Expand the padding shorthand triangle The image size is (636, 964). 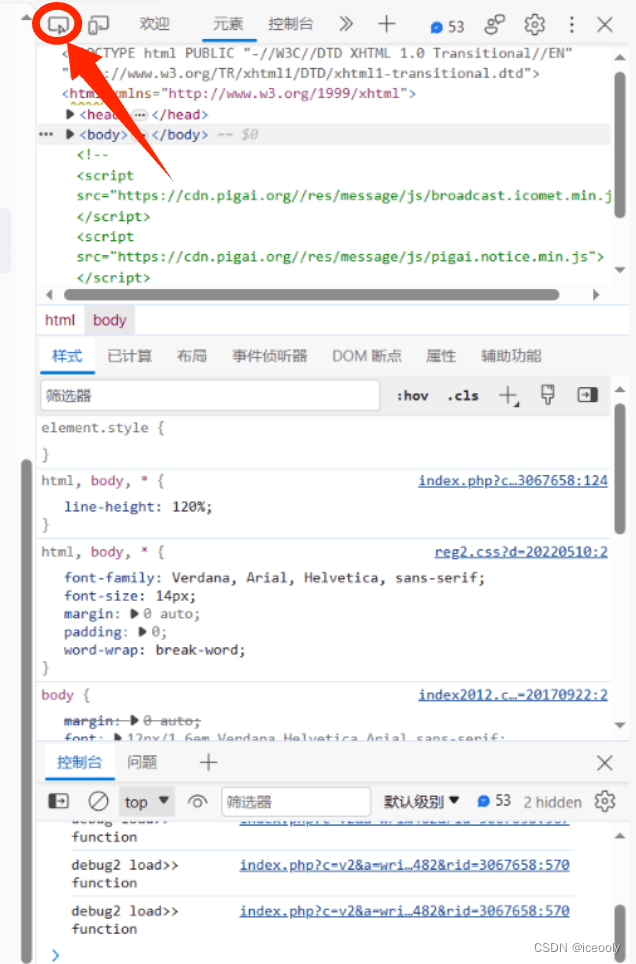point(143,631)
